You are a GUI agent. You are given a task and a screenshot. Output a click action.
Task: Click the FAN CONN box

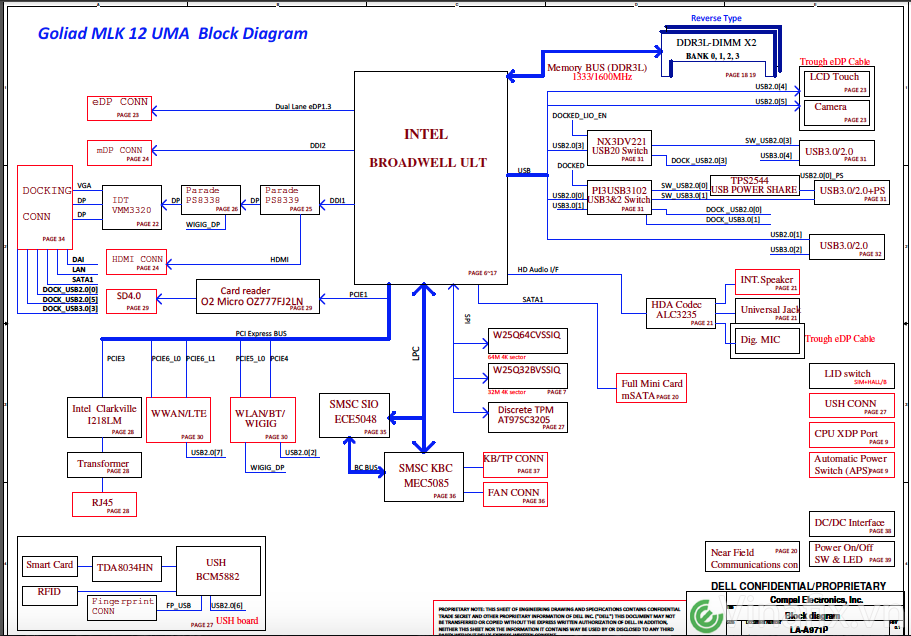(515, 494)
